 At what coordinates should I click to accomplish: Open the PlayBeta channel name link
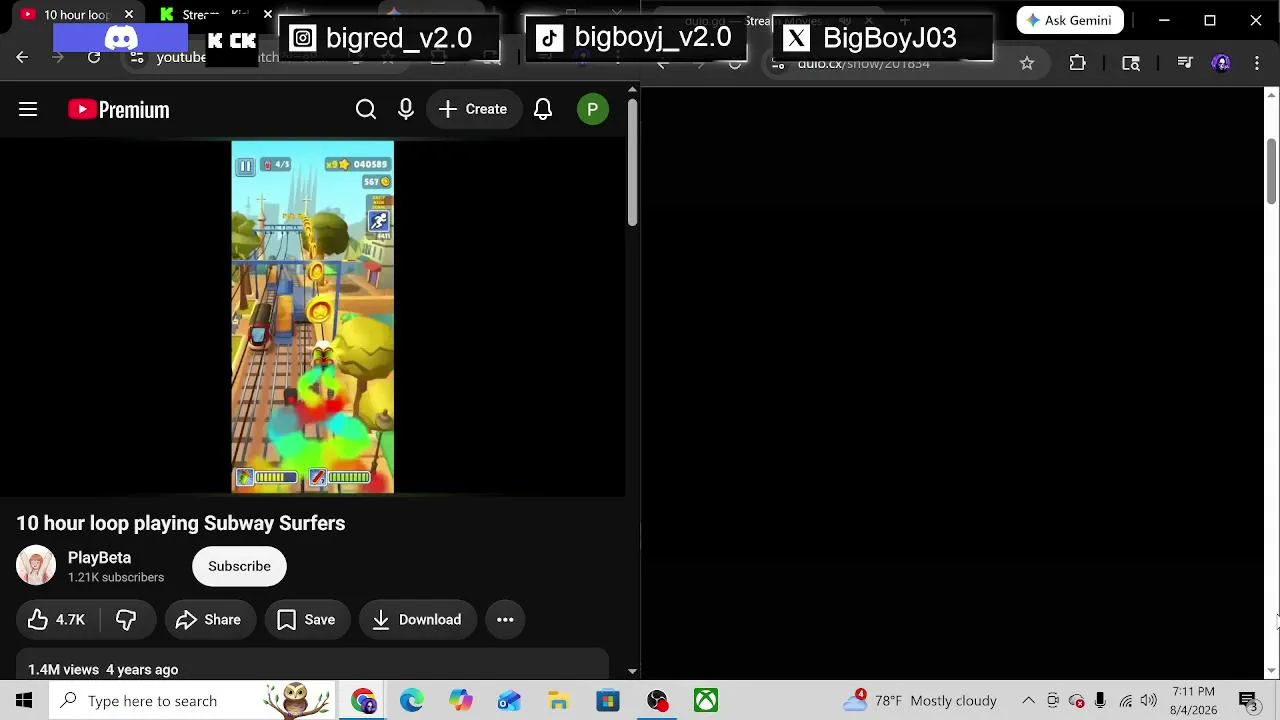(99, 558)
